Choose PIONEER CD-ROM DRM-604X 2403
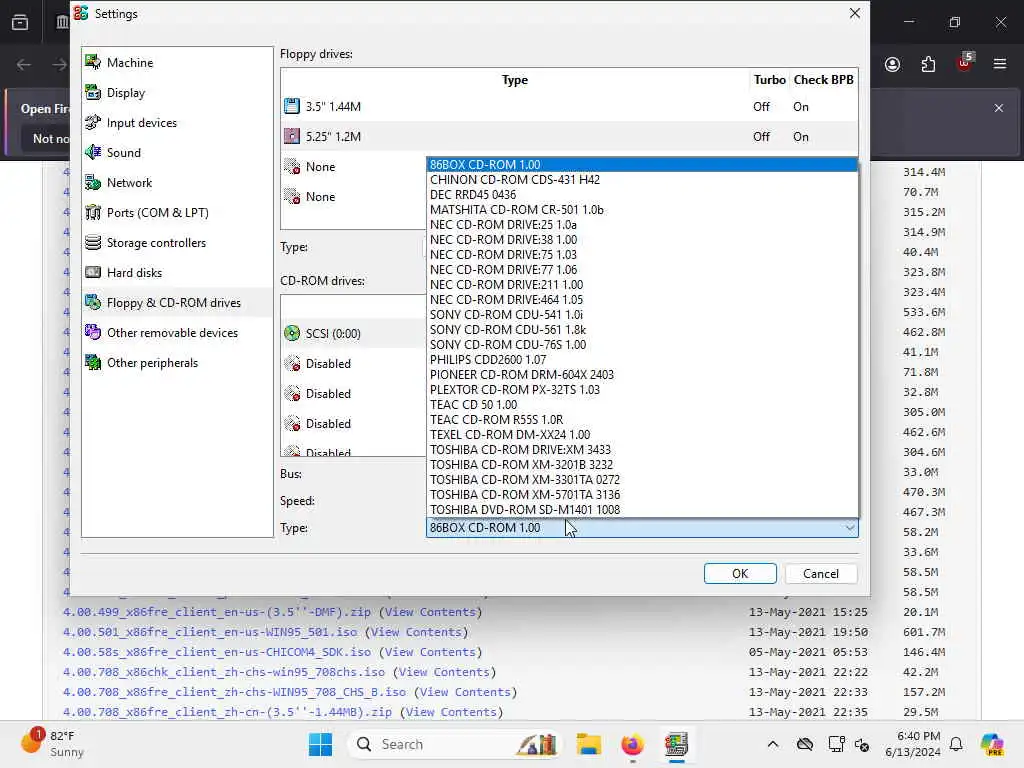The width and height of the screenshot is (1024, 768). (x=642, y=375)
